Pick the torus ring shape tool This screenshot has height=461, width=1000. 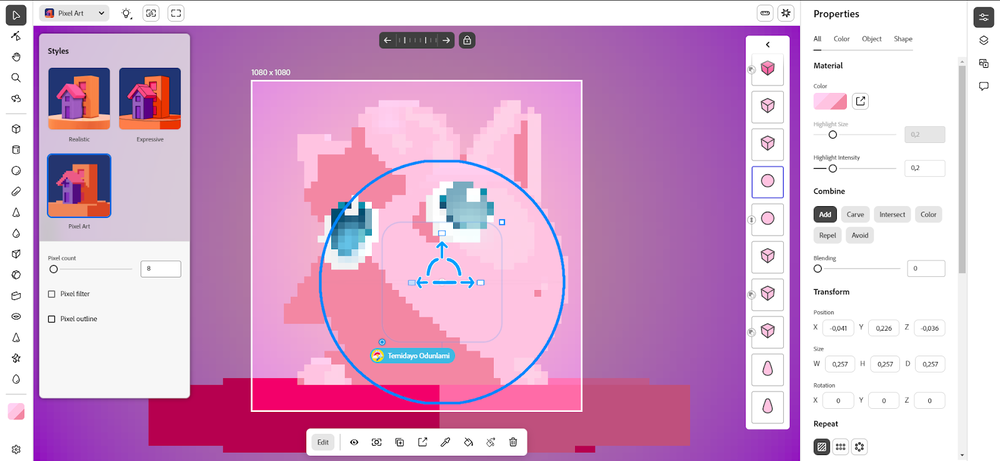(16, 316)
